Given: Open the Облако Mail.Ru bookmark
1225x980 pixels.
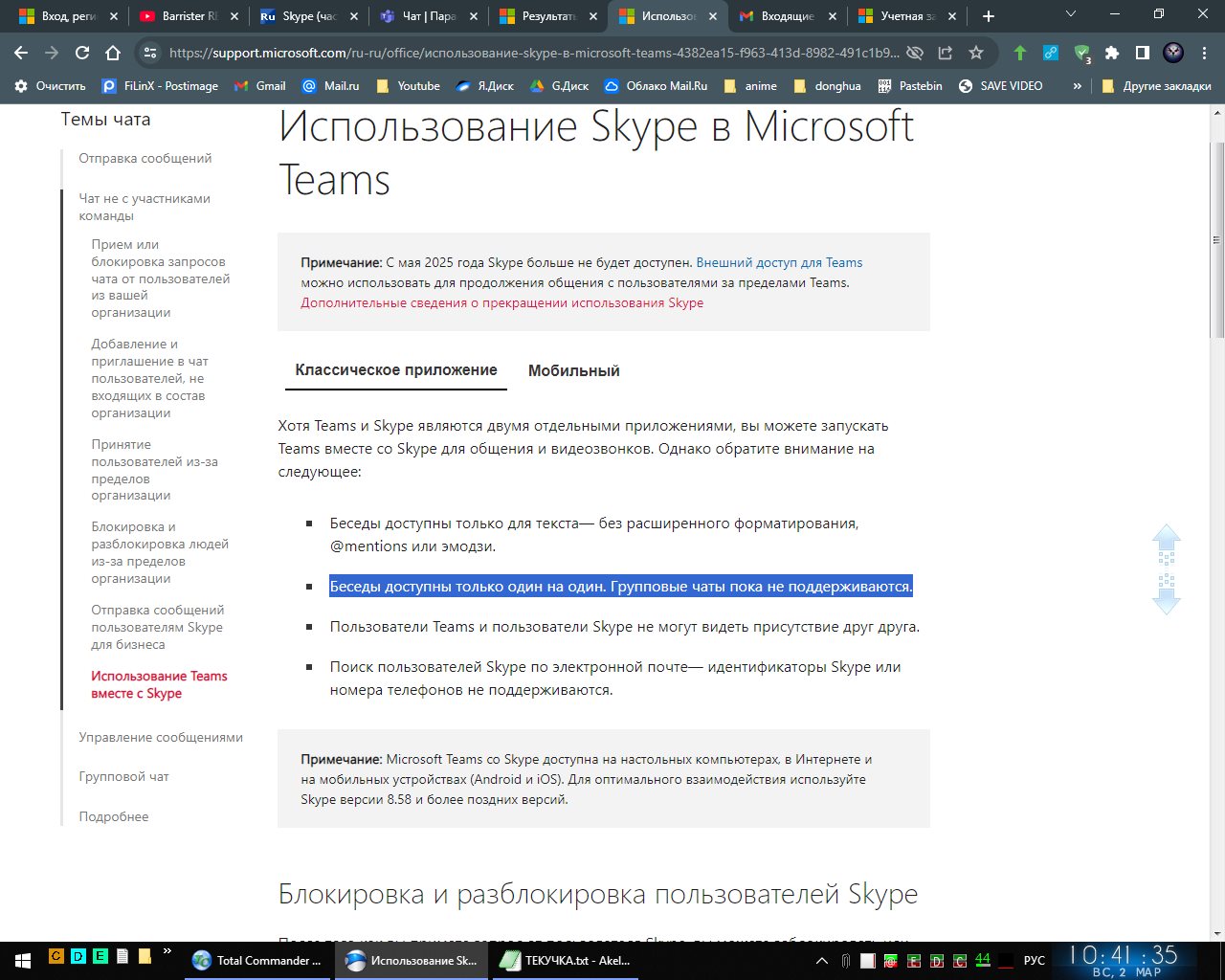Looking at the screenshot, I should coord(656,85).
